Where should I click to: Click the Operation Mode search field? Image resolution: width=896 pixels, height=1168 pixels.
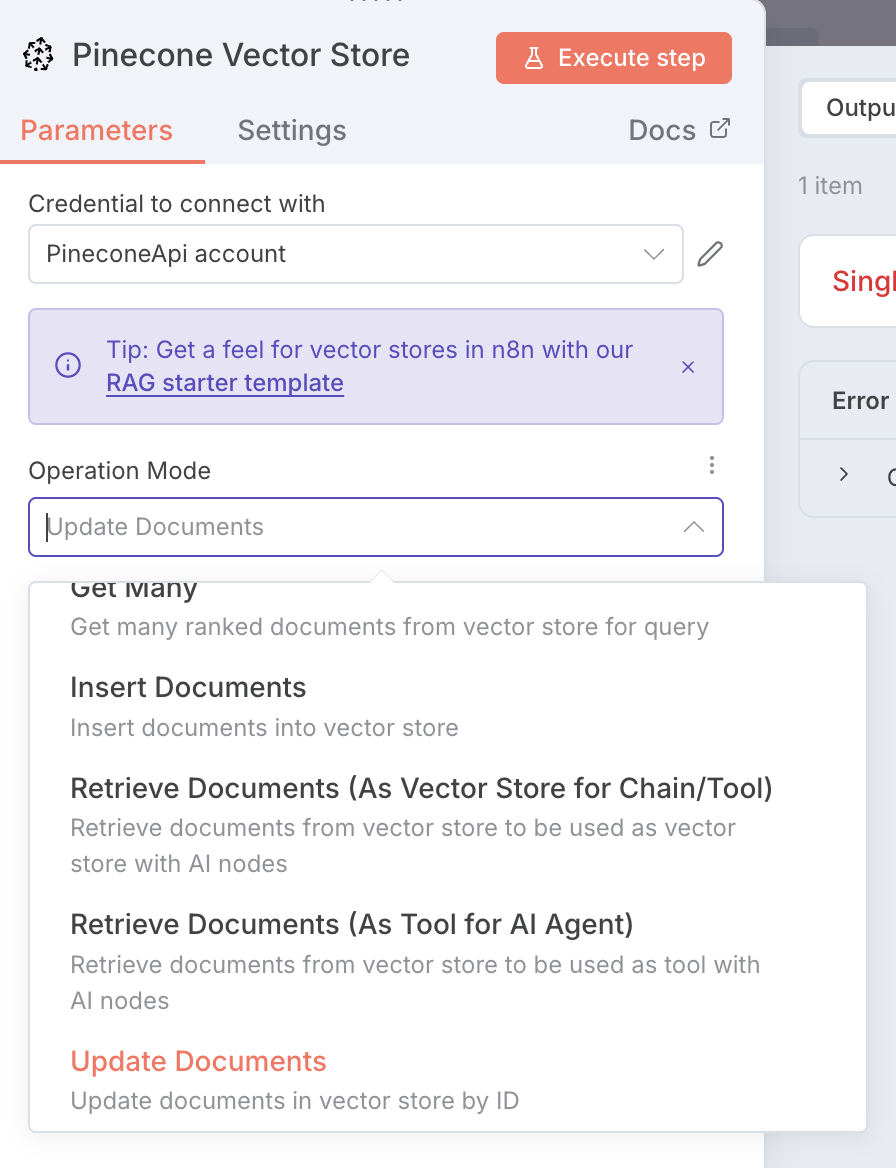point(376,527)
